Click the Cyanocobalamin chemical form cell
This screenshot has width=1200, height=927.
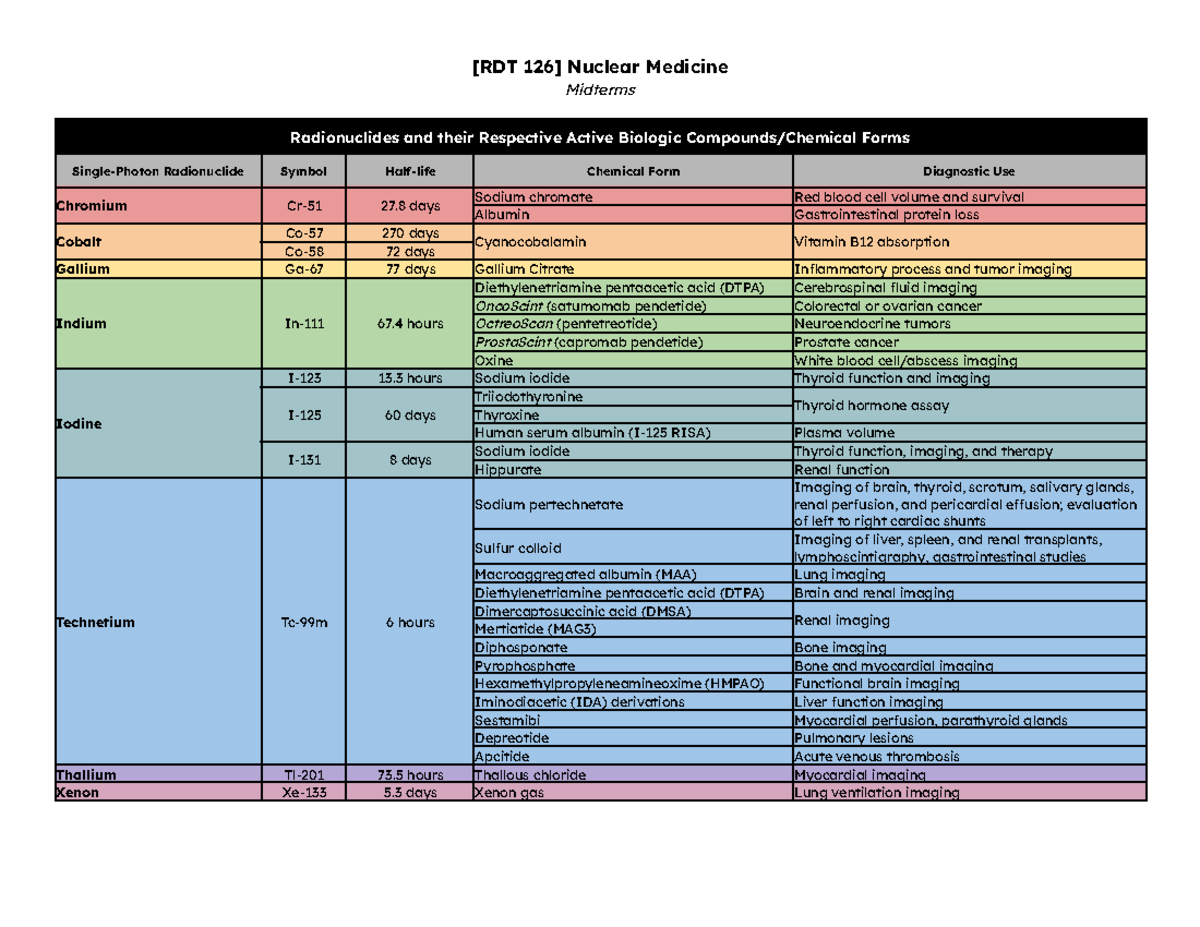[525, 241]
